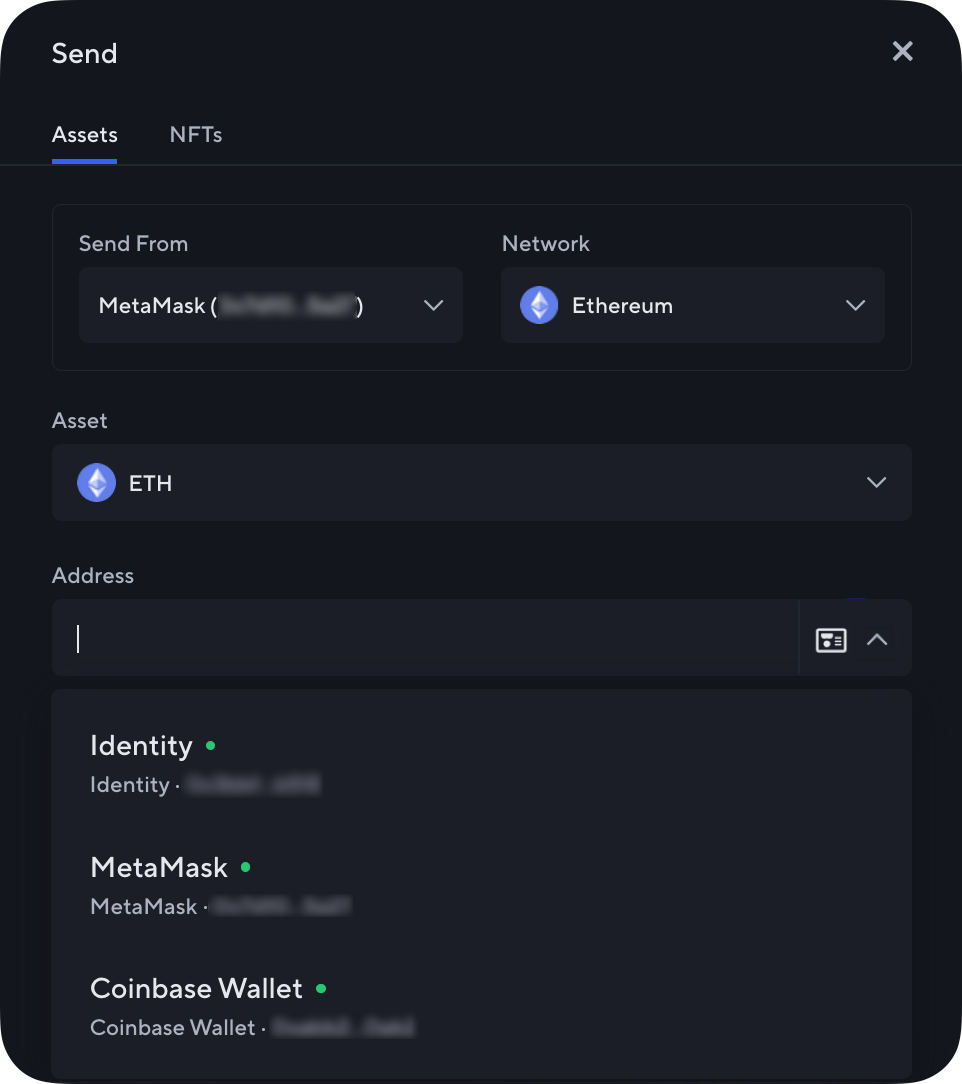Open the Send From account dropdown
Image resolution: width=962 pixels, height=1084 pixels.
pyautogui.click(x=433, y=305)
